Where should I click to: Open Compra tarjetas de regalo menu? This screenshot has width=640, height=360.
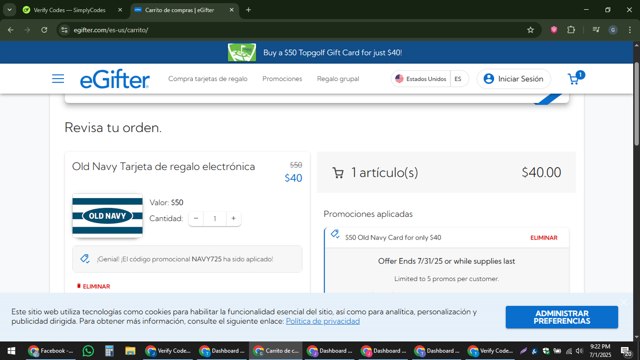208,79
